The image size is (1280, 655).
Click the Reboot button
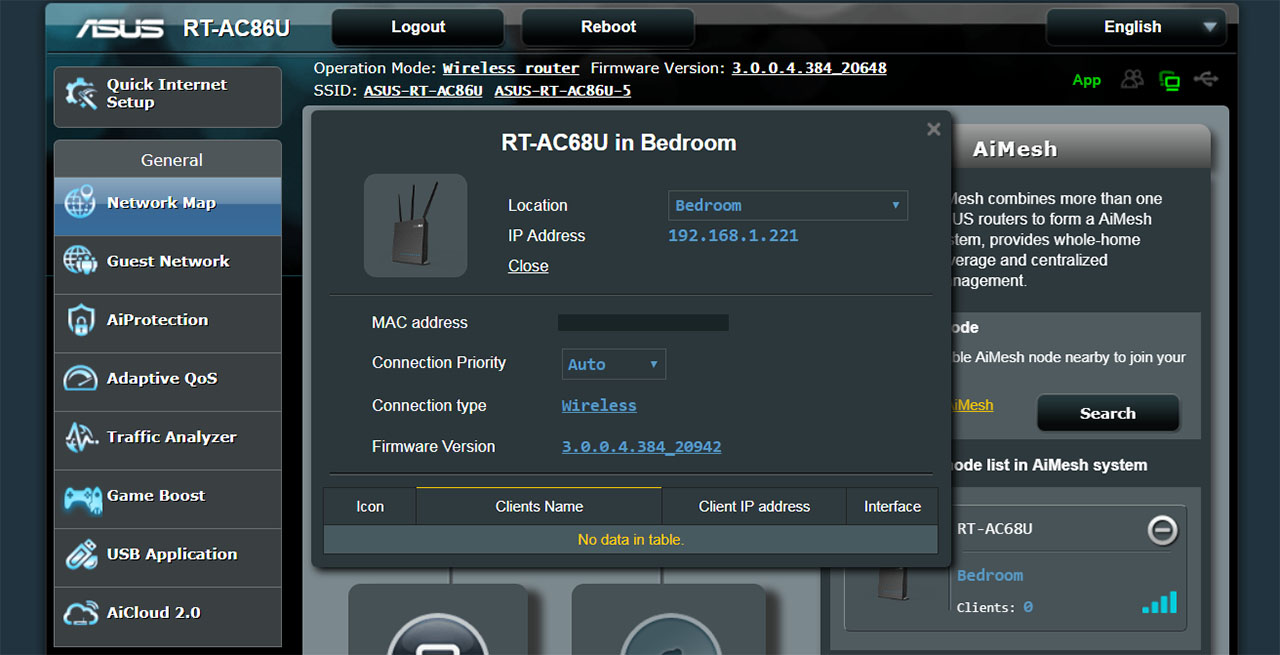[608, 27]
